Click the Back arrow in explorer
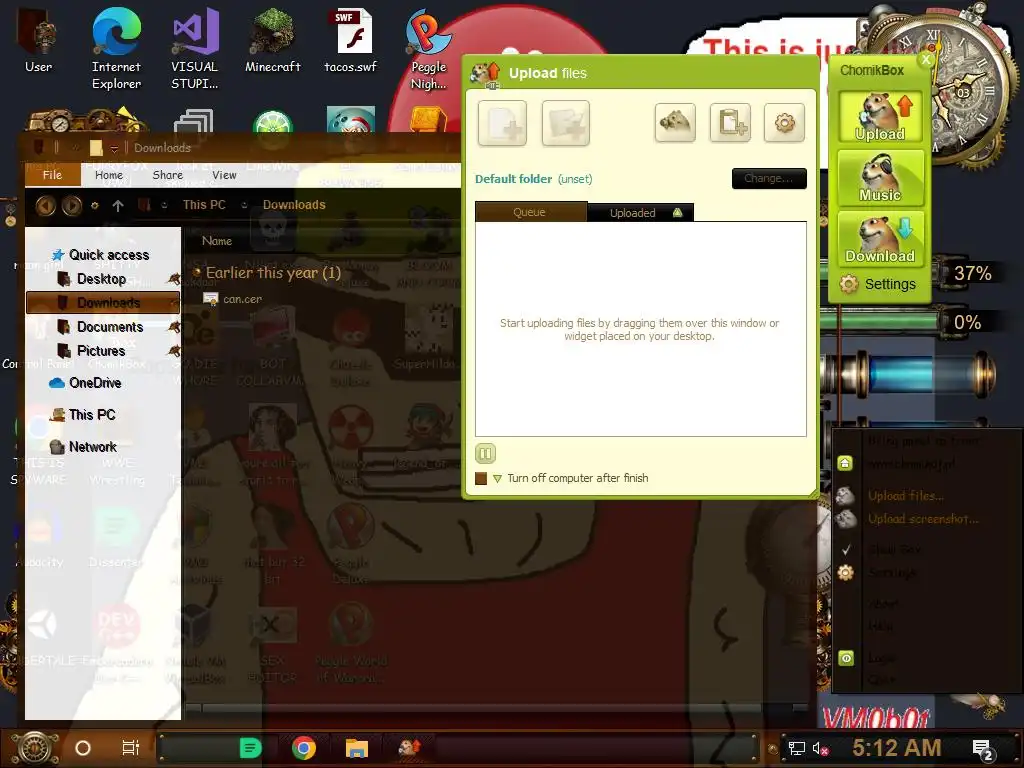1024x768 pixels. 46,206
